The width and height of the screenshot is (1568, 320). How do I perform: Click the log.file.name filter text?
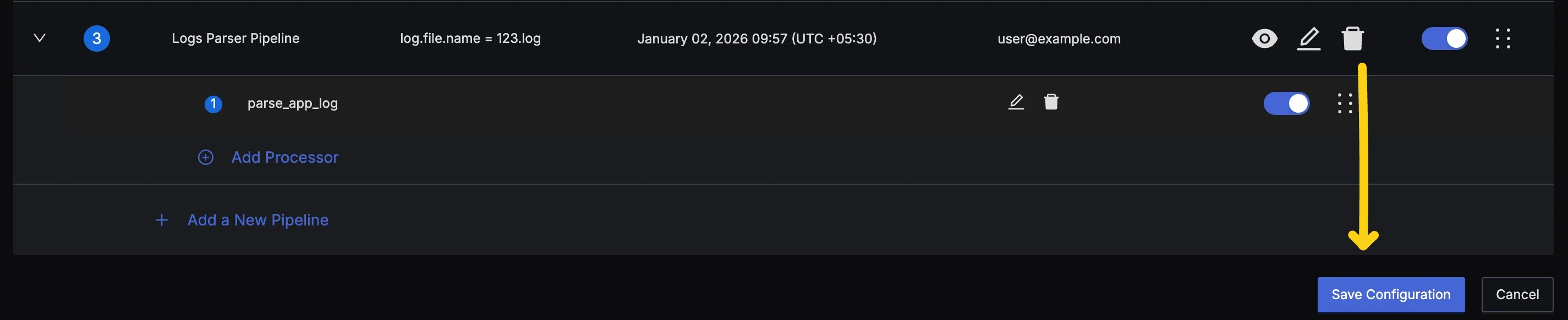click(x=470, y=38)
